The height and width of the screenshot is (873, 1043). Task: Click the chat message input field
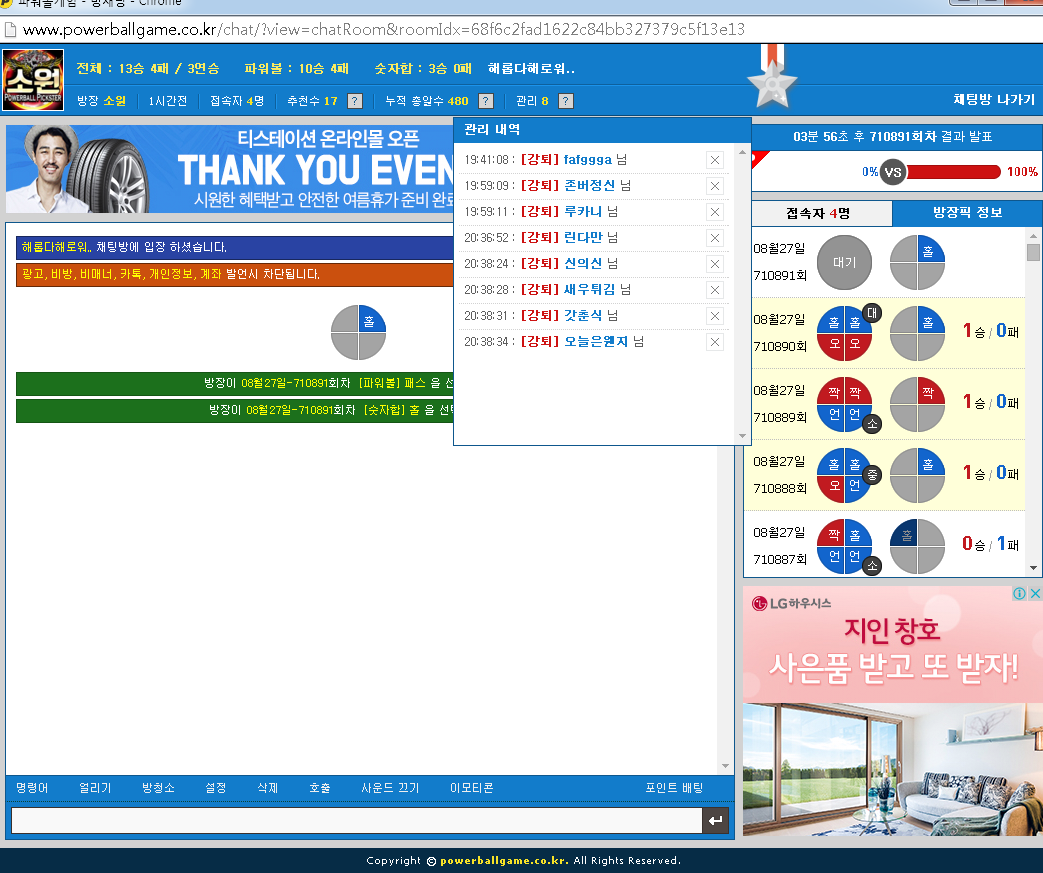(357, 820)
